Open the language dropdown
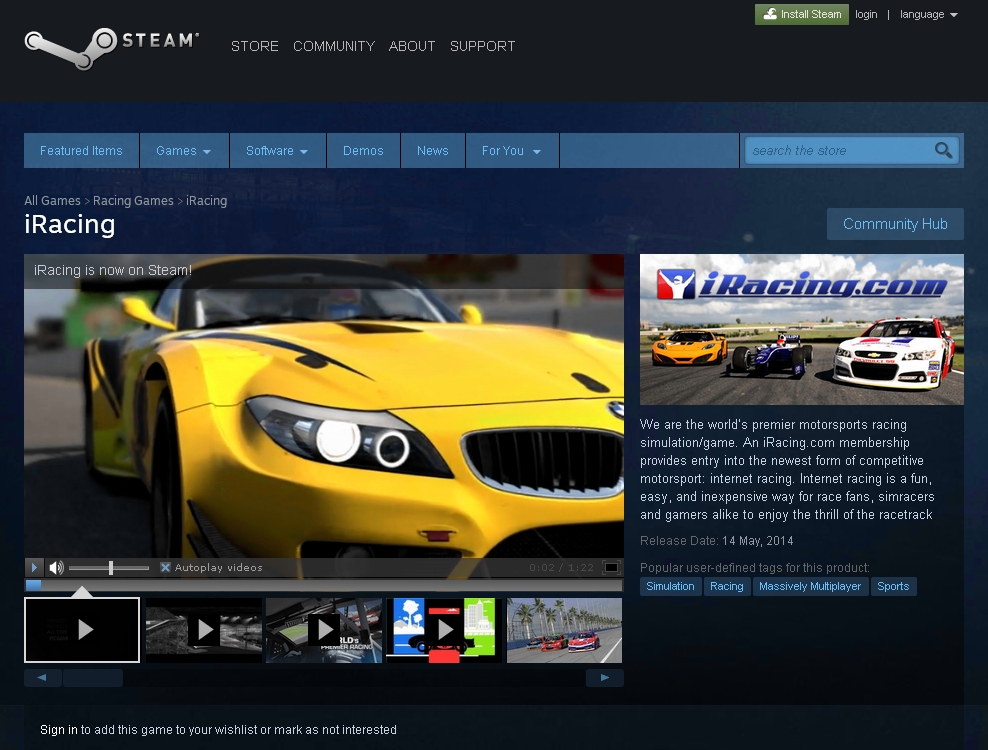 pos(928,14)
